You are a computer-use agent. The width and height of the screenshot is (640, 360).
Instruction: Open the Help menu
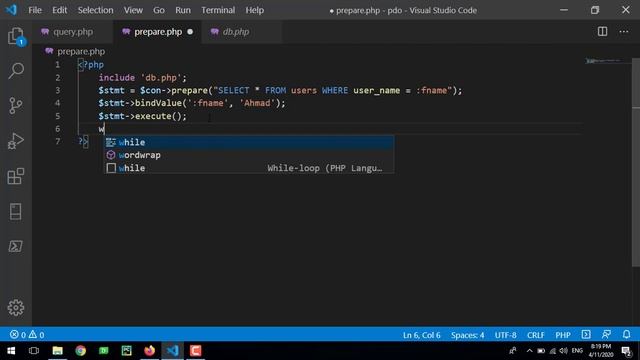coord(255,10)
